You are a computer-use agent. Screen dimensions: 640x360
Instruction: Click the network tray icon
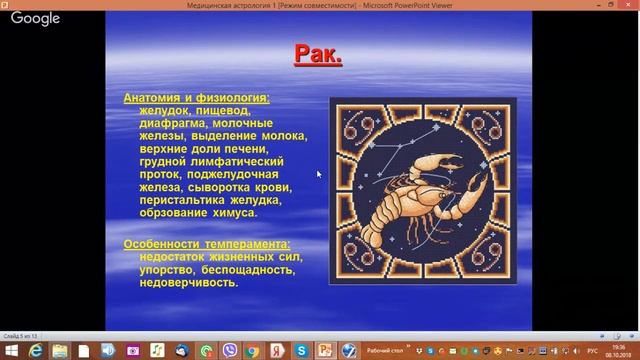(x=566, y=351)
